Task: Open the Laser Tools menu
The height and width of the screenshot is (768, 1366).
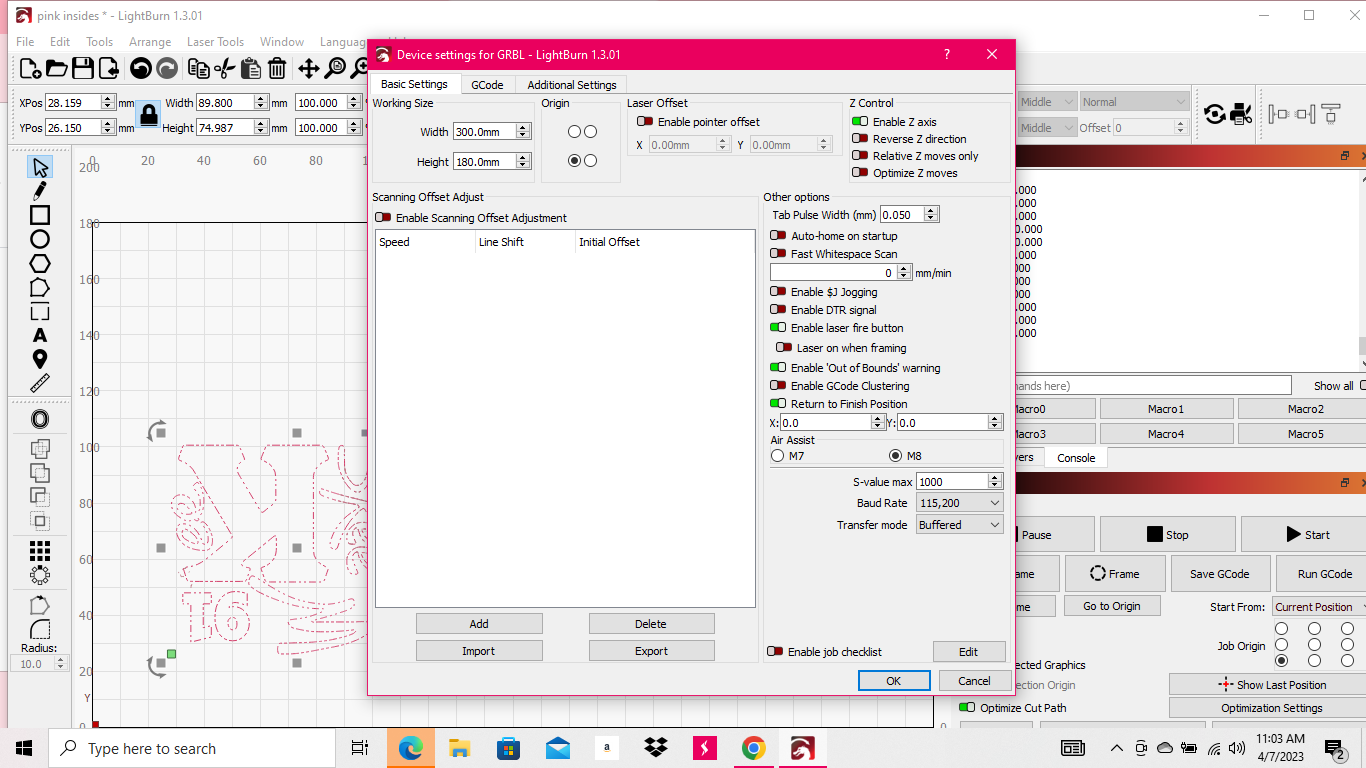Action: click(x=215, y=42)
